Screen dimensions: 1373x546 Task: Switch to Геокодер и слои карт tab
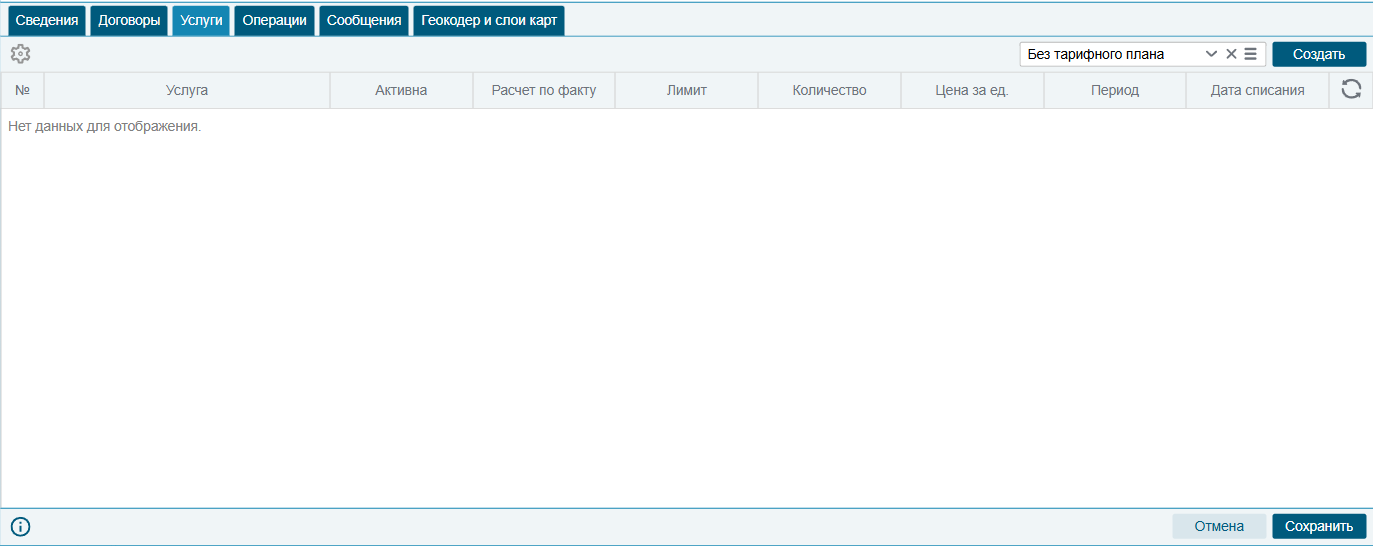point(489,20)
